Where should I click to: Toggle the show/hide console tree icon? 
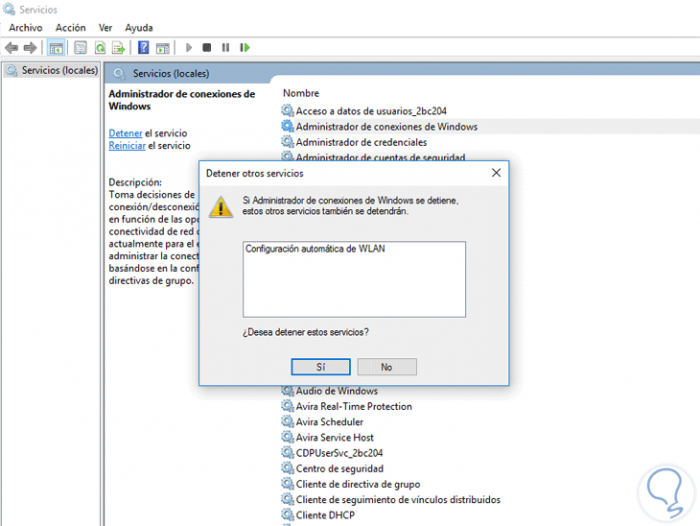[x=56, y=48]
